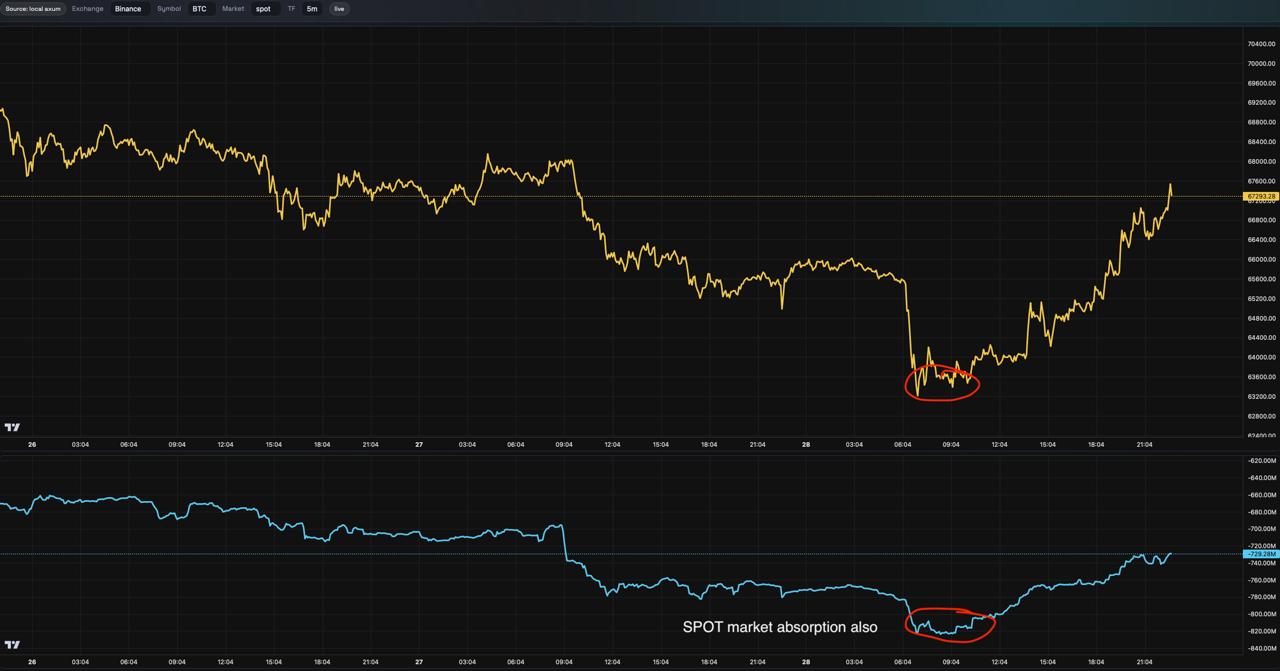Click date 26 on lower chart time axis
Screen dimensions: 1280x671
(32, 661)
